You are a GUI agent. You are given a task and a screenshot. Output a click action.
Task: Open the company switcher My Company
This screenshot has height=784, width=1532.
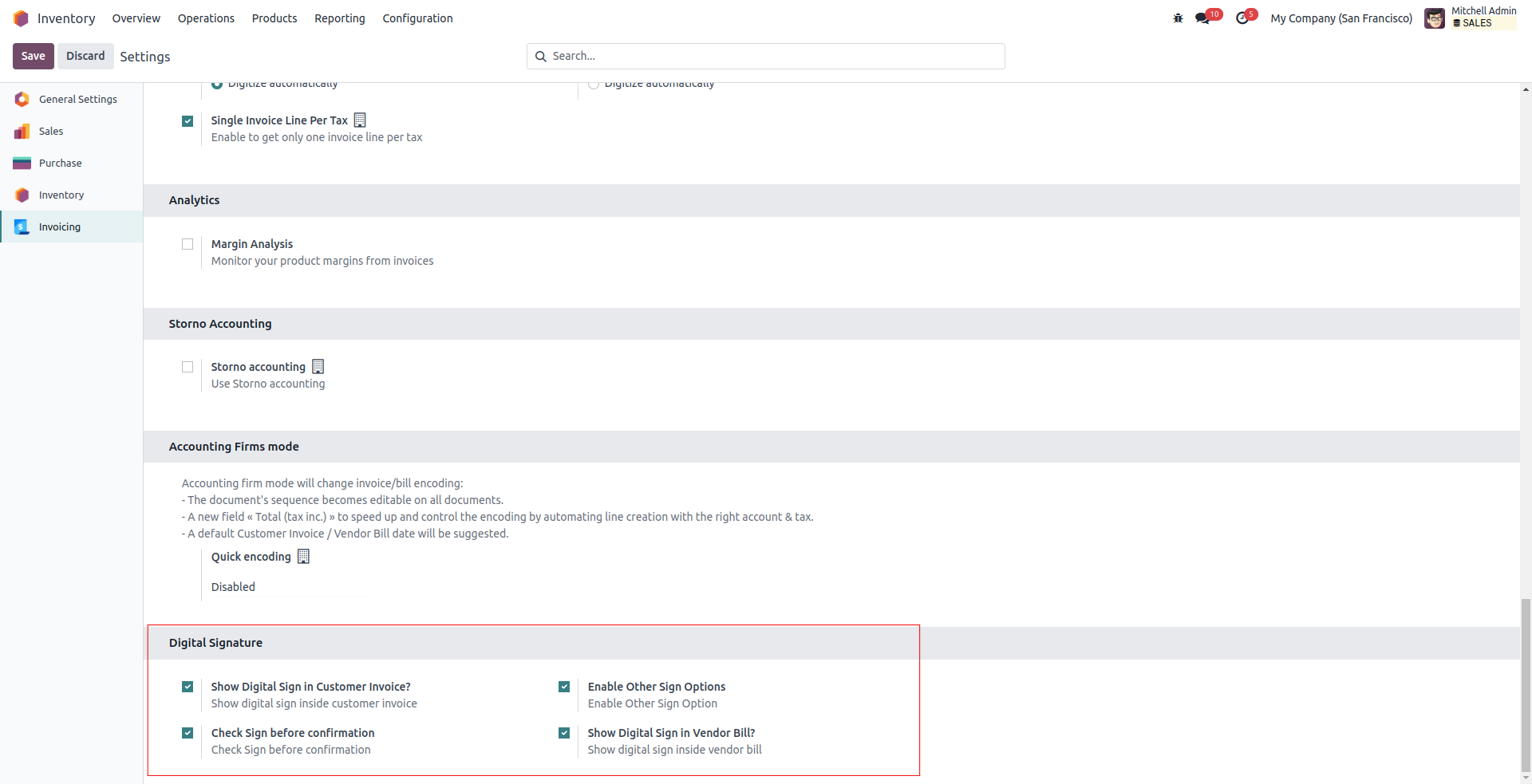point(1340,18)
